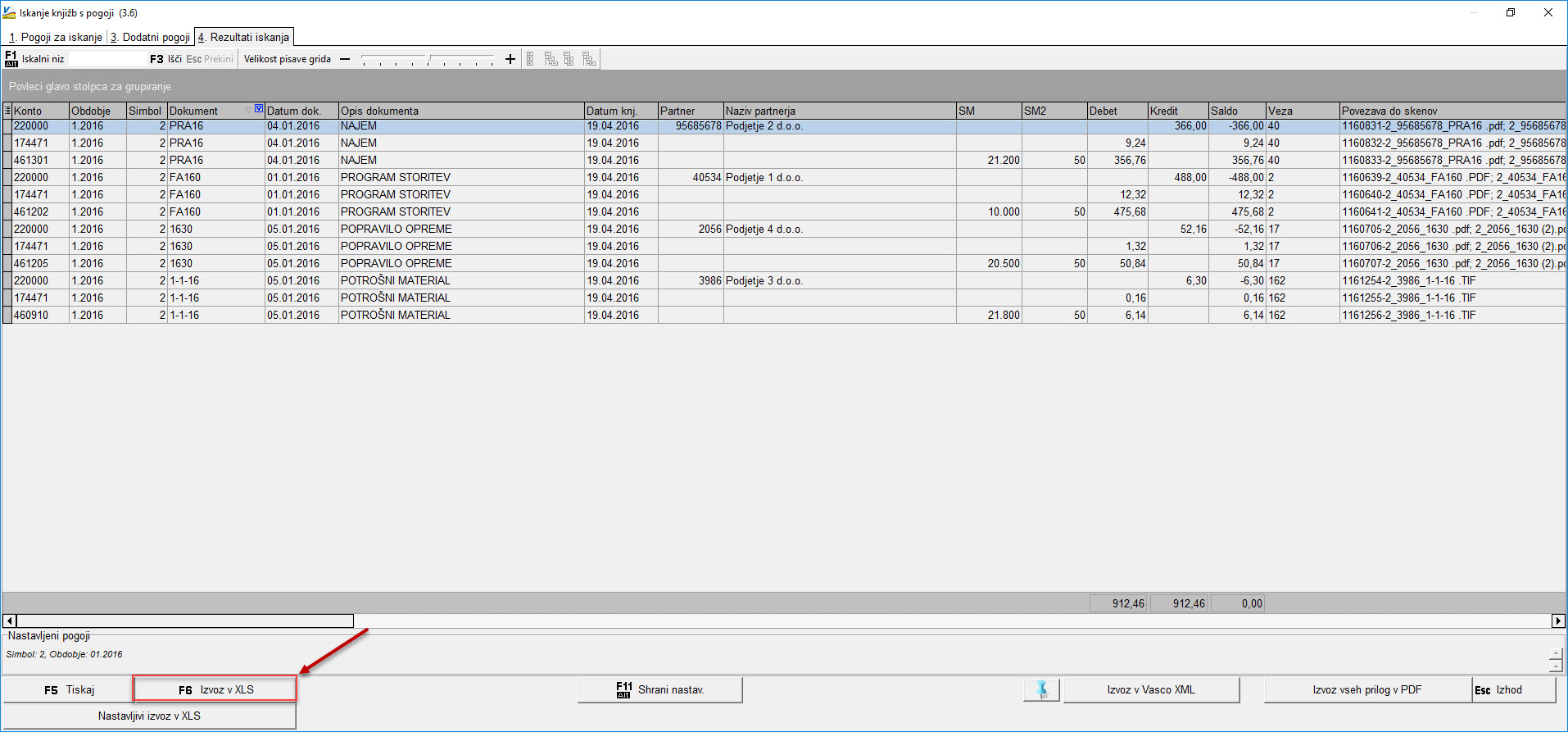
Task: Click the Iskalni niz input field
Action: [107, 59]
